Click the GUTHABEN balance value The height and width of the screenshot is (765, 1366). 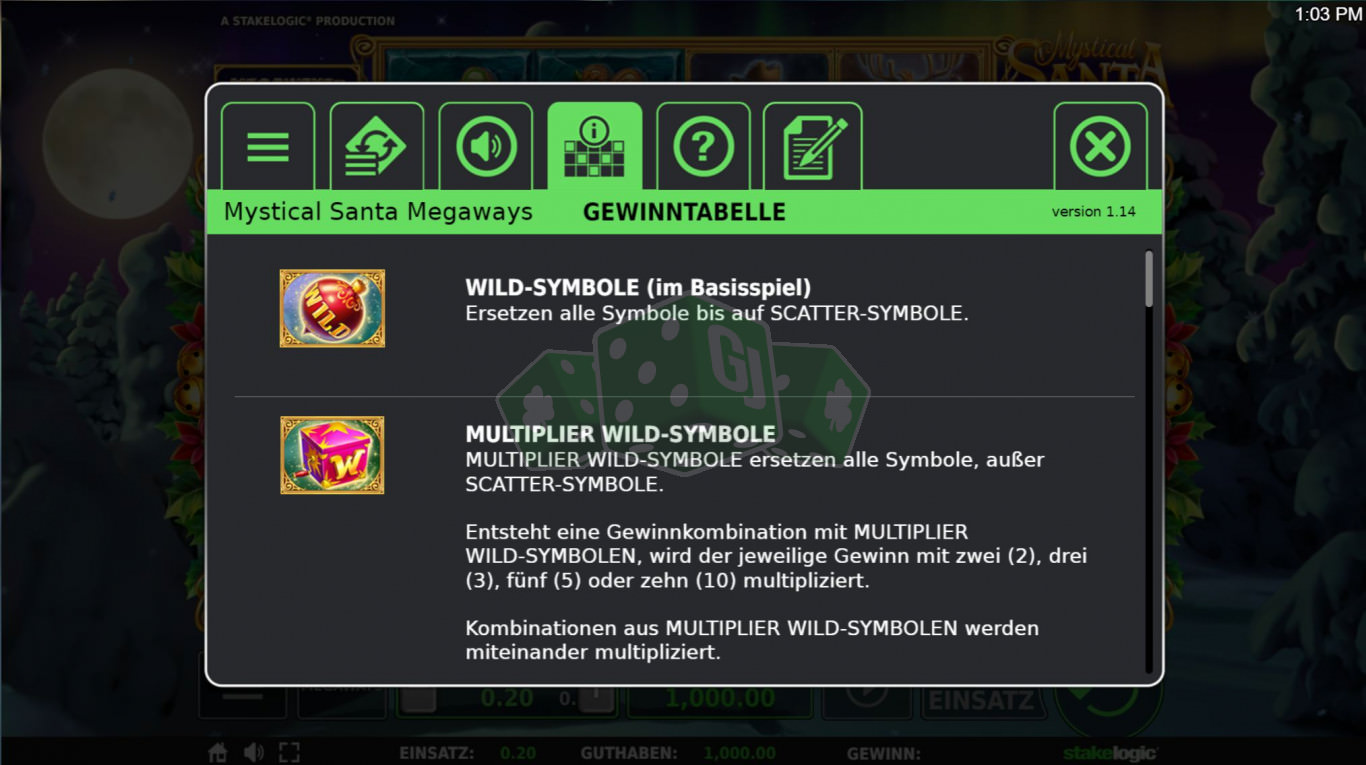tap(739, 754)
